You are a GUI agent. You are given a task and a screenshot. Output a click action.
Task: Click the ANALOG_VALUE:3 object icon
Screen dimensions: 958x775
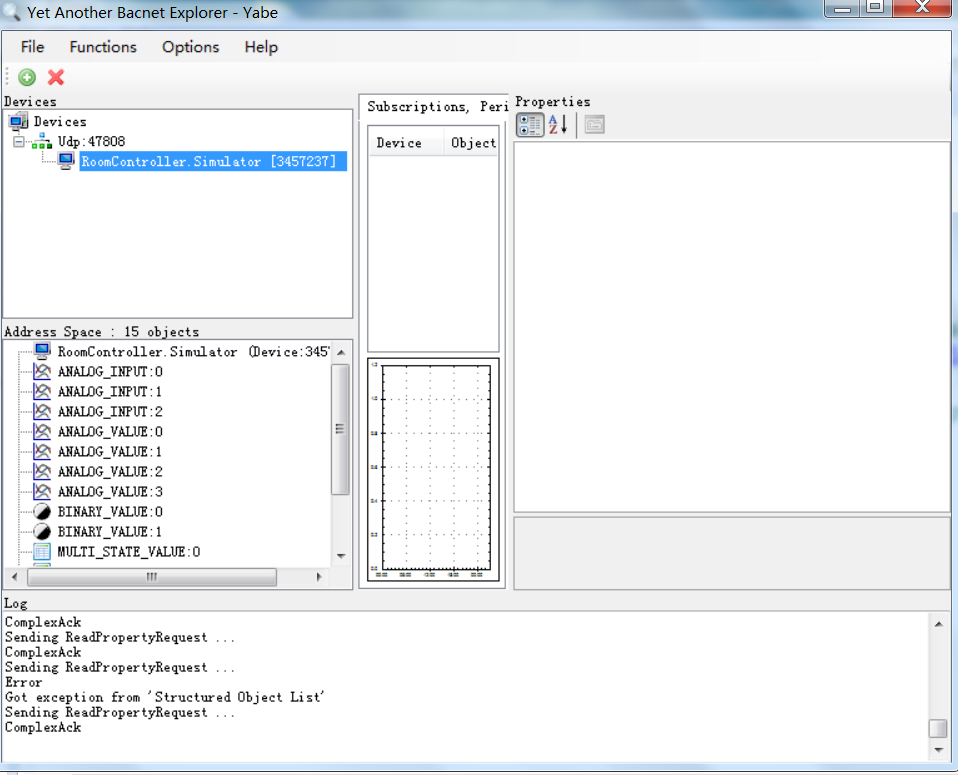[41, 491]
